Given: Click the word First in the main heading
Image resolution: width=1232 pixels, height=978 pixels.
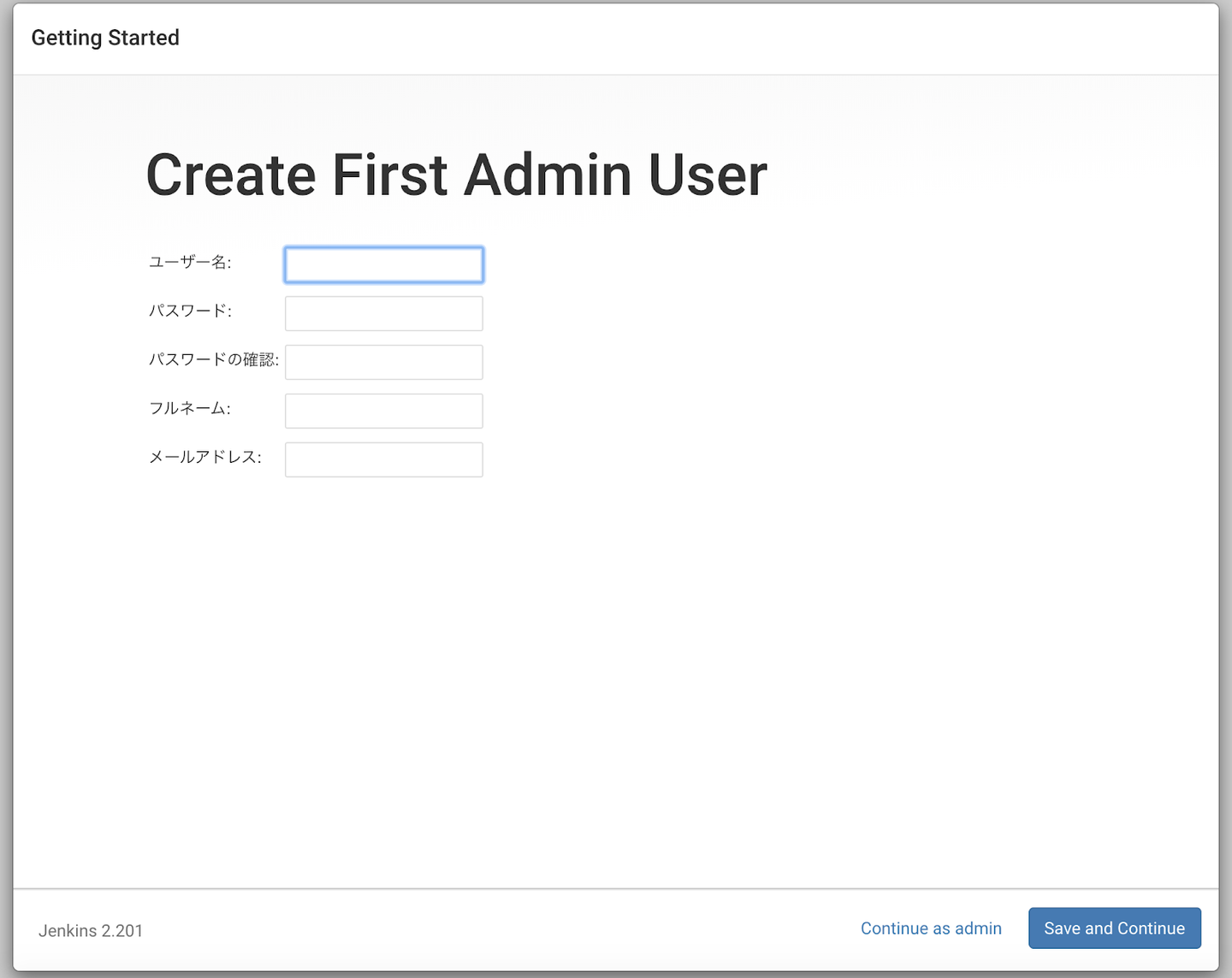Looking at the screenshot, I should [x=389, y=175].
